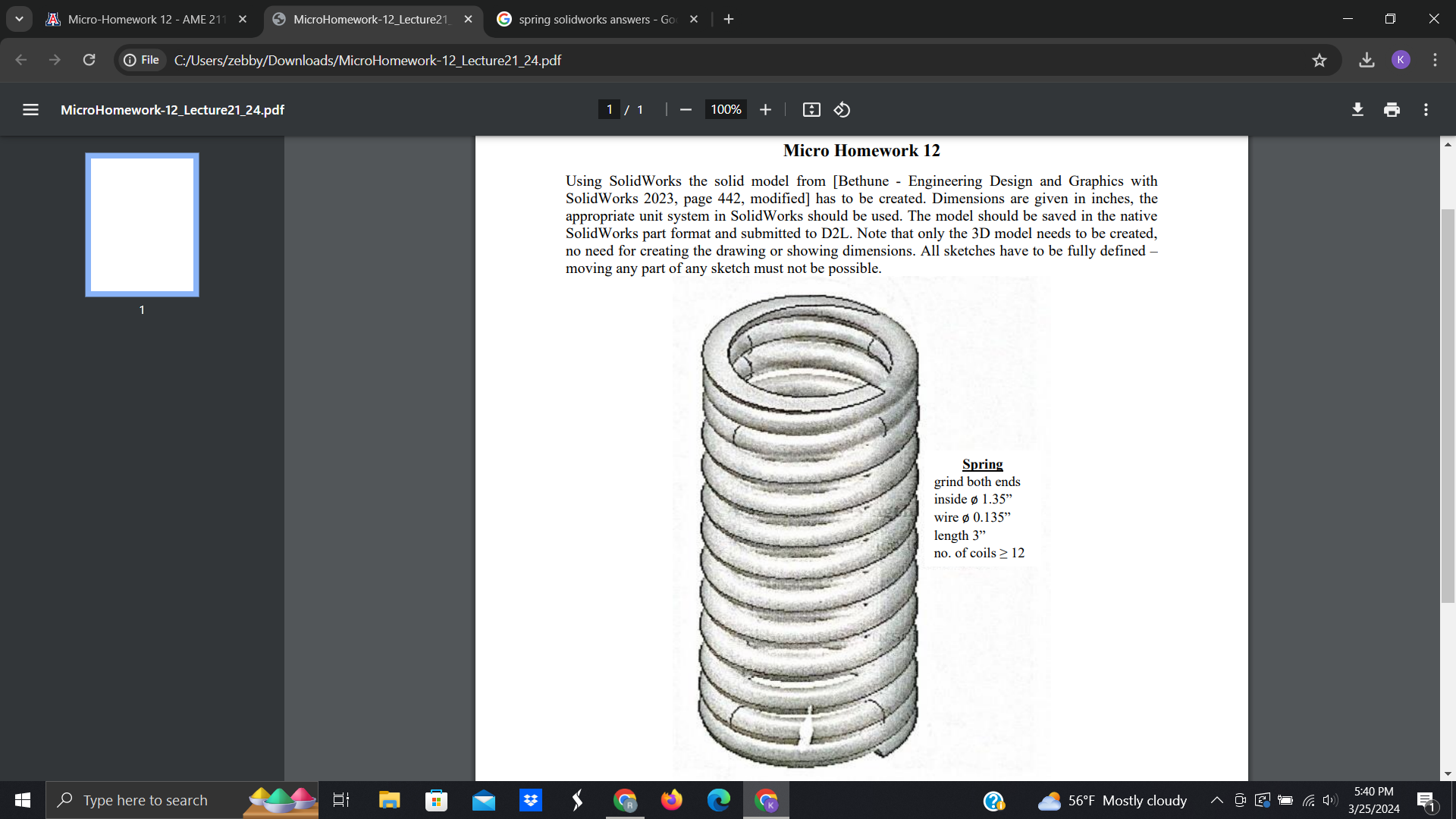Download the PDF from viewer toolbar
1456x819 pixels.
pyautogui.click(x=1357, y=110)
